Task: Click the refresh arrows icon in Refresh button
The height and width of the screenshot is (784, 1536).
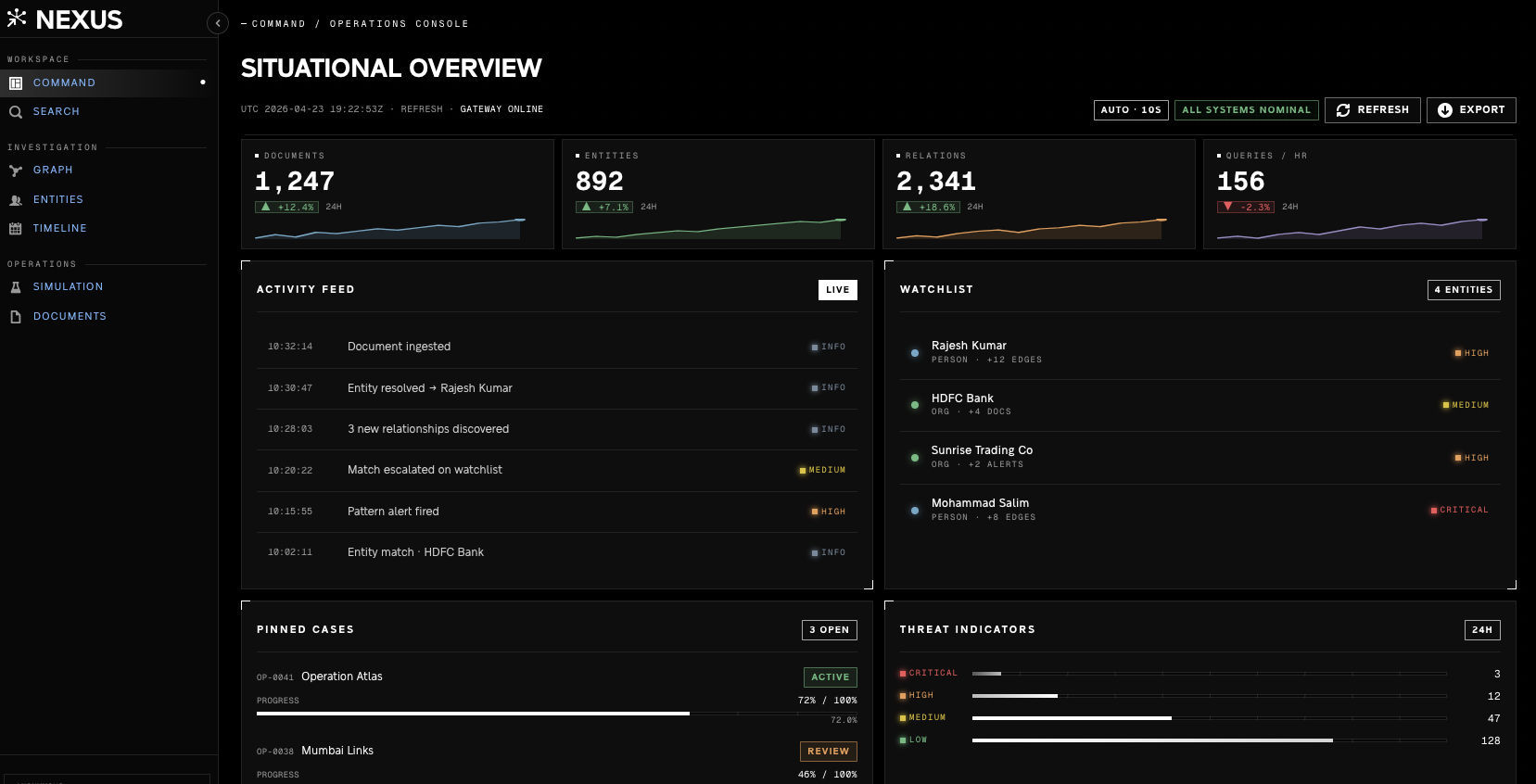Action: tap(1343, 110)
